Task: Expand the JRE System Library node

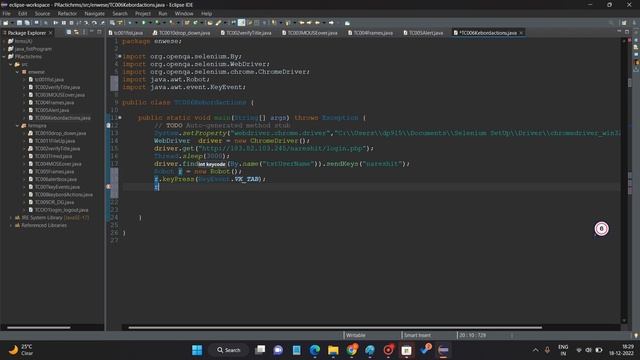Action: coord(11,218)
